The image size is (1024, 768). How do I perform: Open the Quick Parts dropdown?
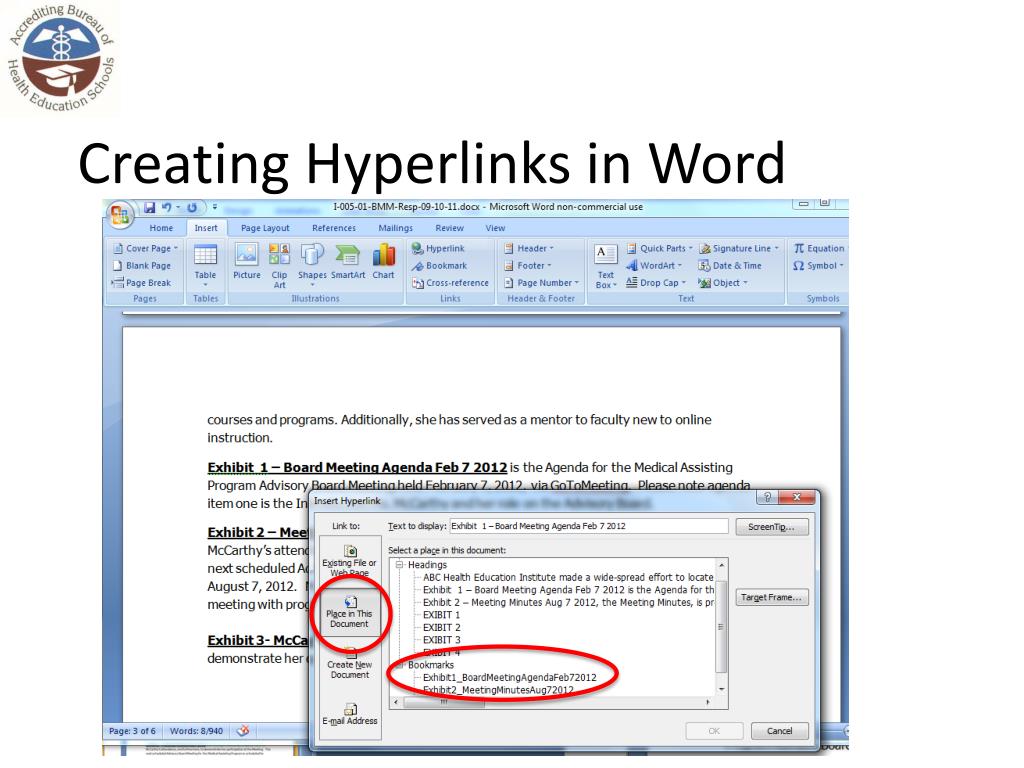[660, 248]
